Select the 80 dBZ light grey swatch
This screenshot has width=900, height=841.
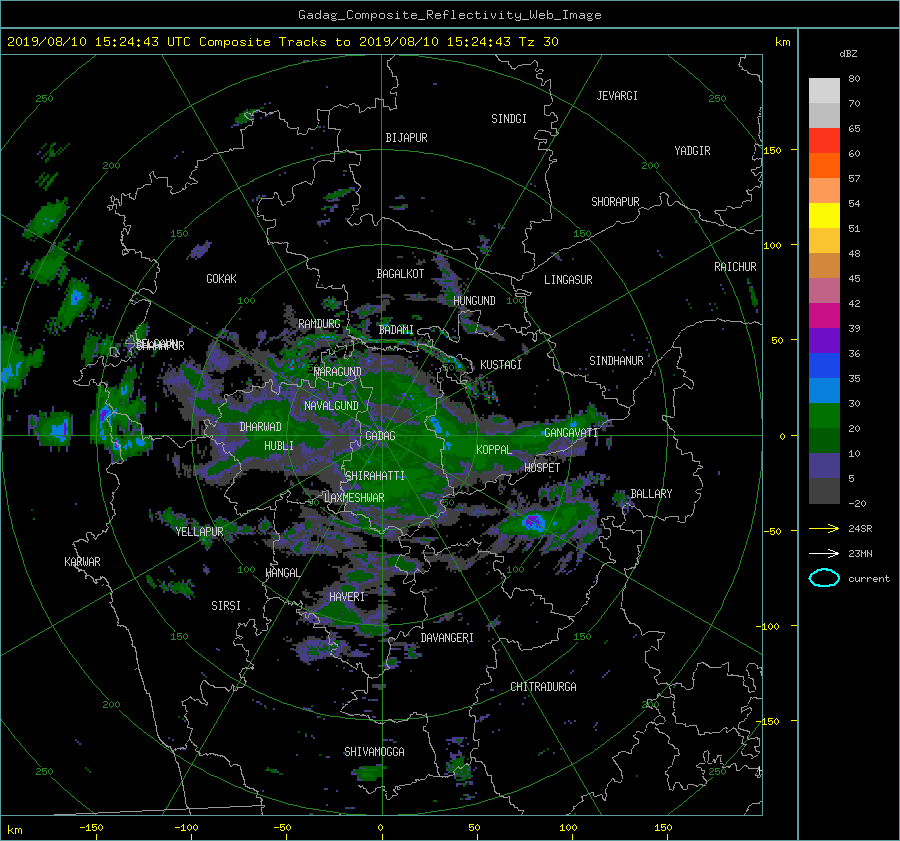[x=824, y=90]
